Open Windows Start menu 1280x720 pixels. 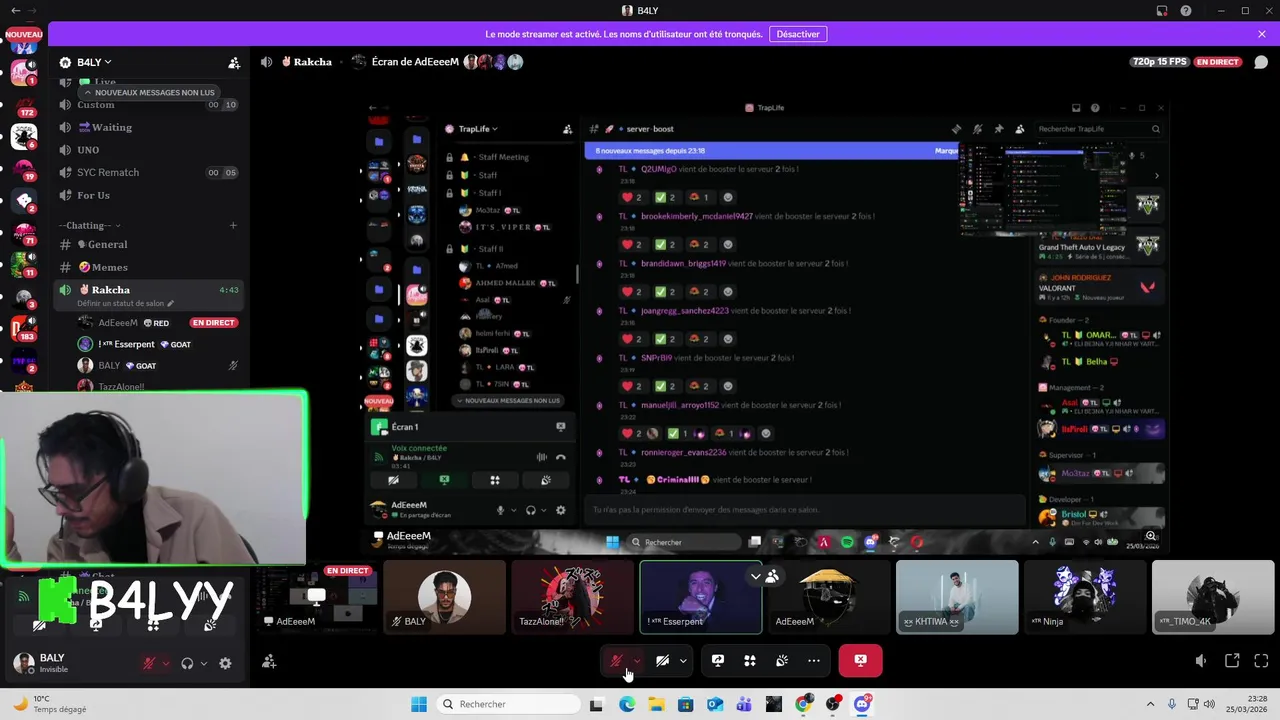click(x=419, y=704)
